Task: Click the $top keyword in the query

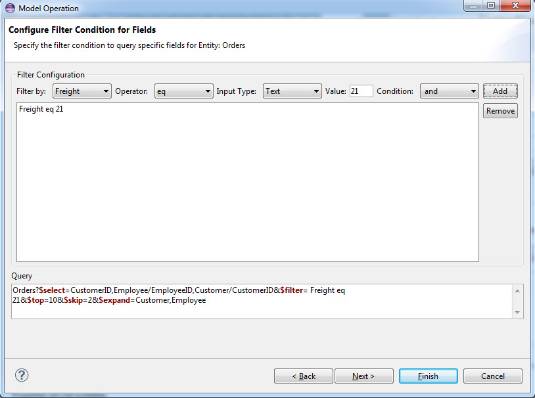Action: [35, 301]
